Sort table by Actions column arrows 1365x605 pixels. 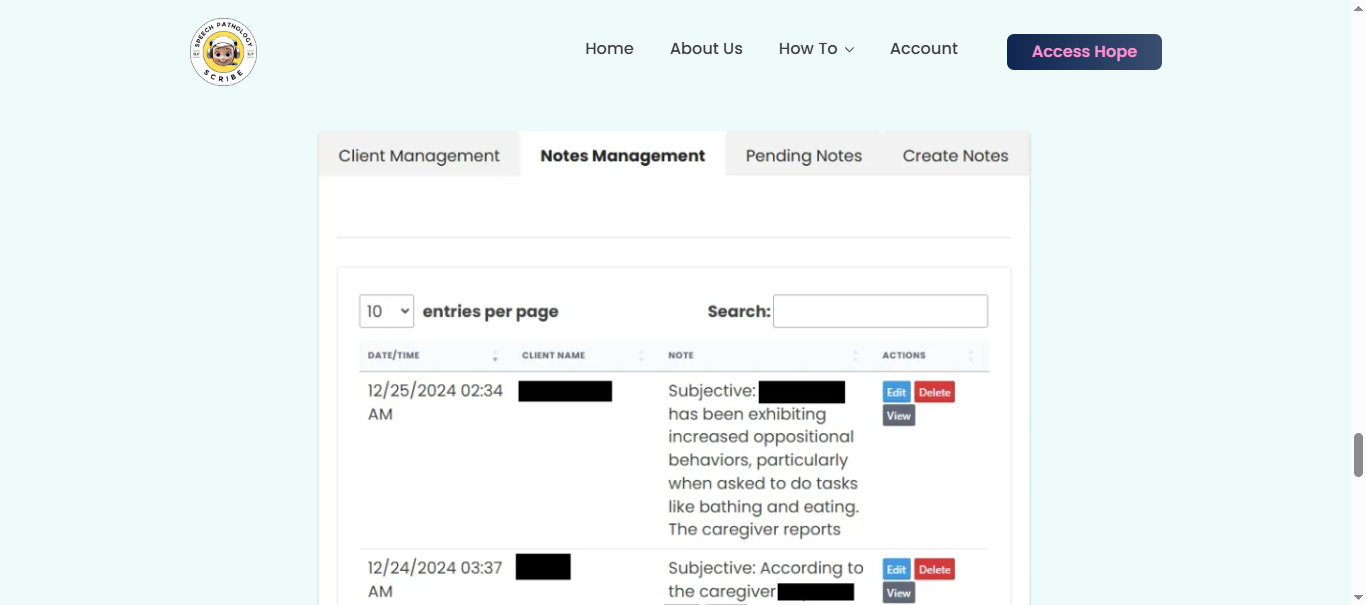click(970, 356)
